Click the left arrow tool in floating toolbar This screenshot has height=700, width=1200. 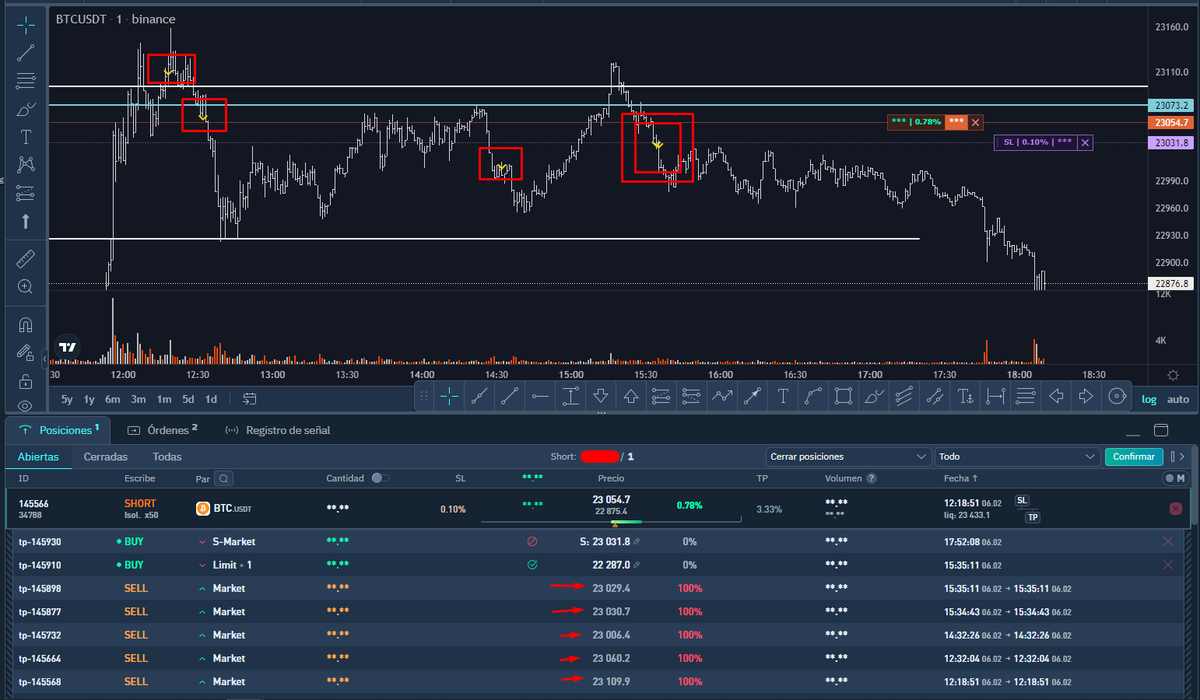click(x=1056, y=396)
